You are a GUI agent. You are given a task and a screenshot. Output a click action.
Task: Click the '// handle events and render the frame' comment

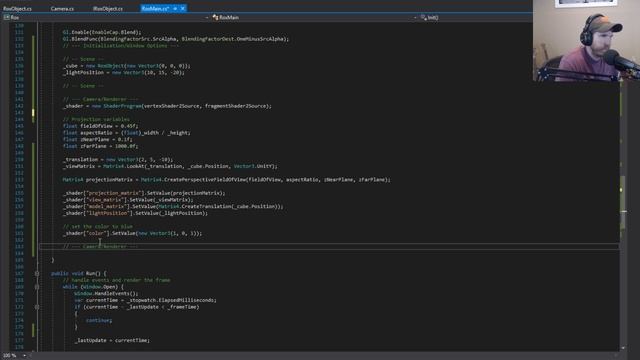[116, 280]
